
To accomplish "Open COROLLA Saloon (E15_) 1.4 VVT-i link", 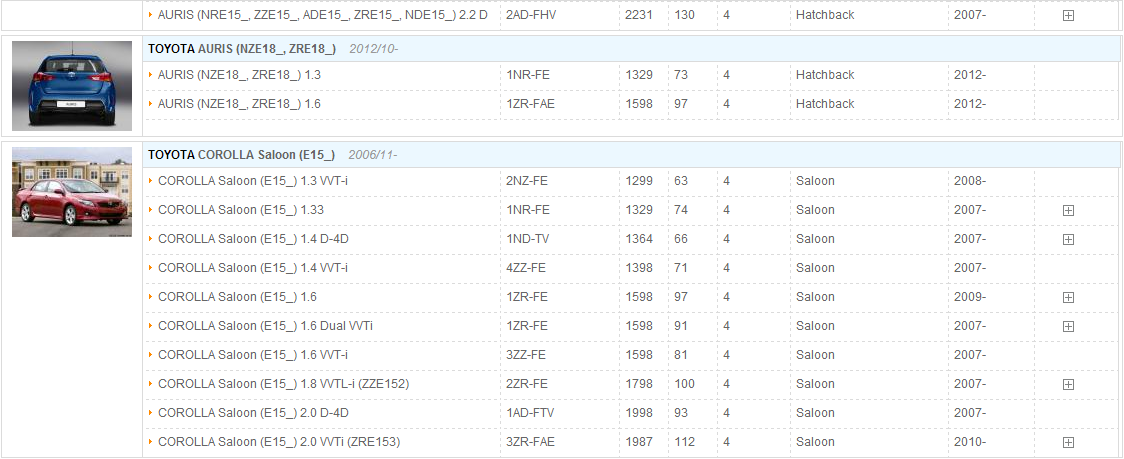I will coord(253,268).
